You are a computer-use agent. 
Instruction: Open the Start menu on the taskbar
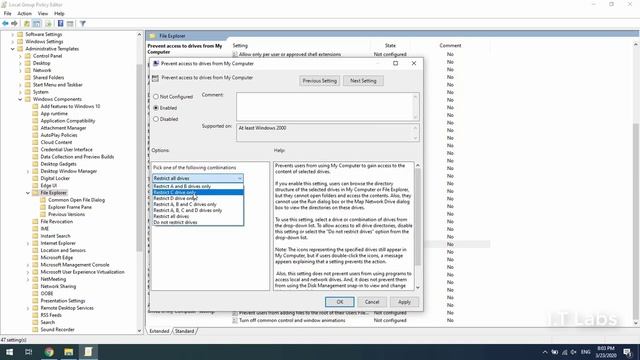9,352
